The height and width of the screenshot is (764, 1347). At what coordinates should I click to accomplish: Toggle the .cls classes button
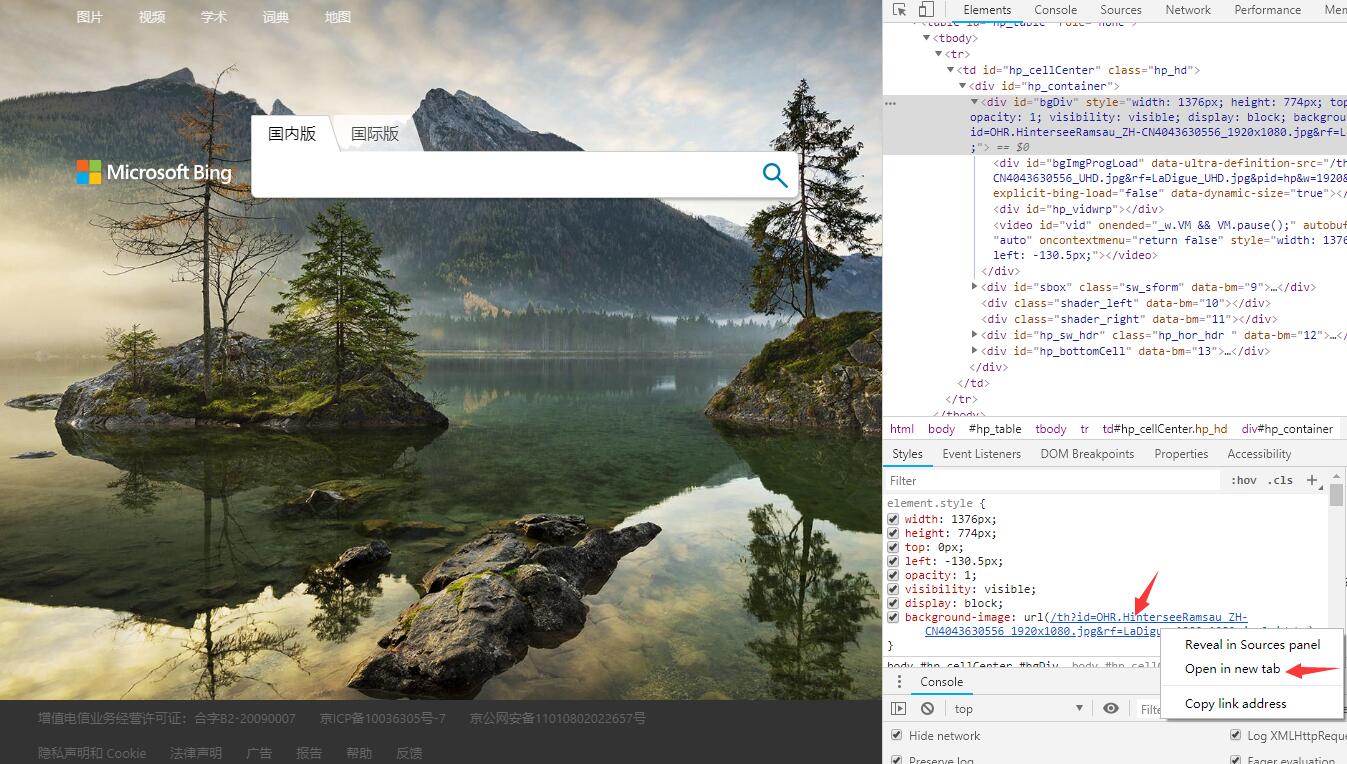point(1280,481)
